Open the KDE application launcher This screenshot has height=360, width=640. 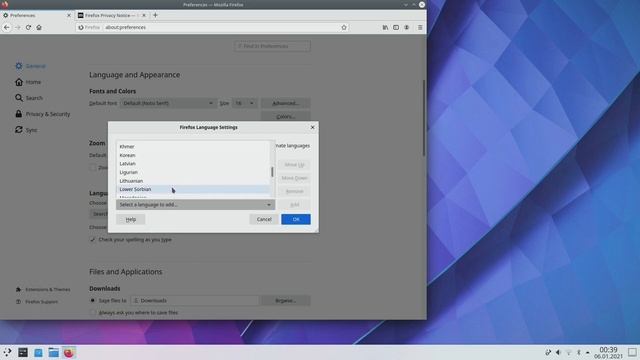[7, 352]
